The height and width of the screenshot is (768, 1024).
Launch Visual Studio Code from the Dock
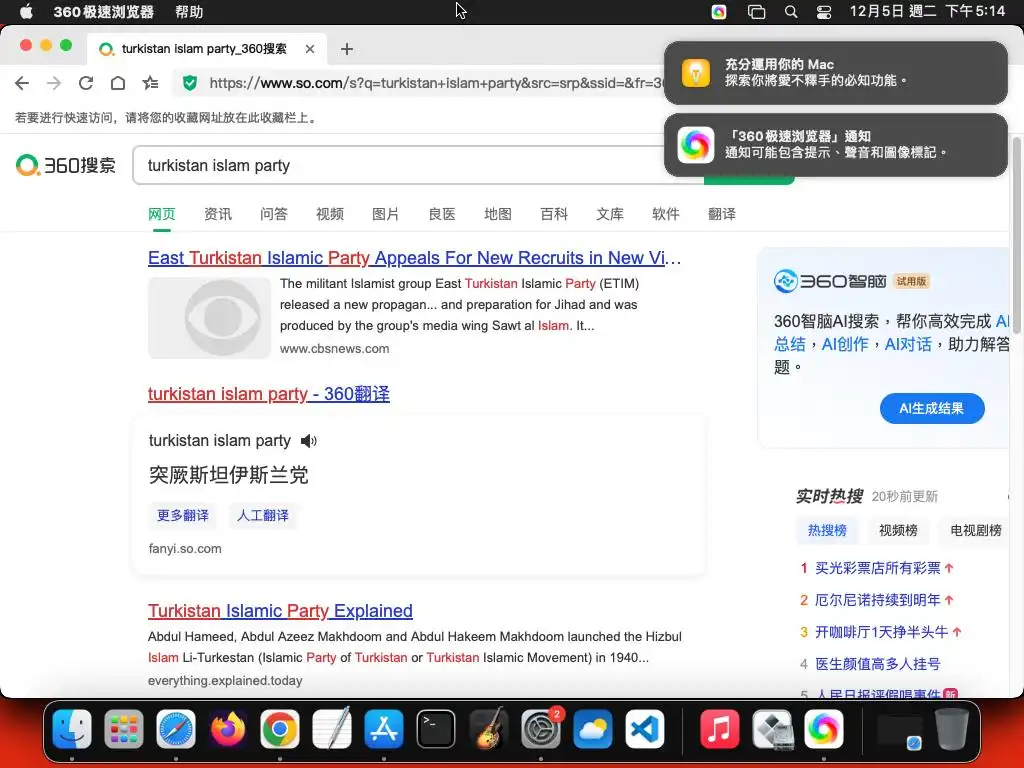pos(645,729)
